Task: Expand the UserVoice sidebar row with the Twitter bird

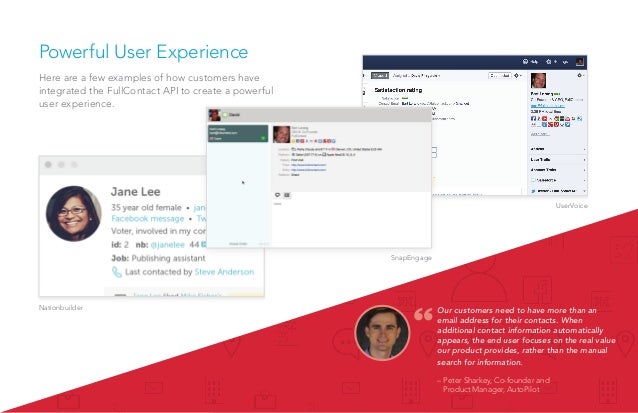Action: 558,191
